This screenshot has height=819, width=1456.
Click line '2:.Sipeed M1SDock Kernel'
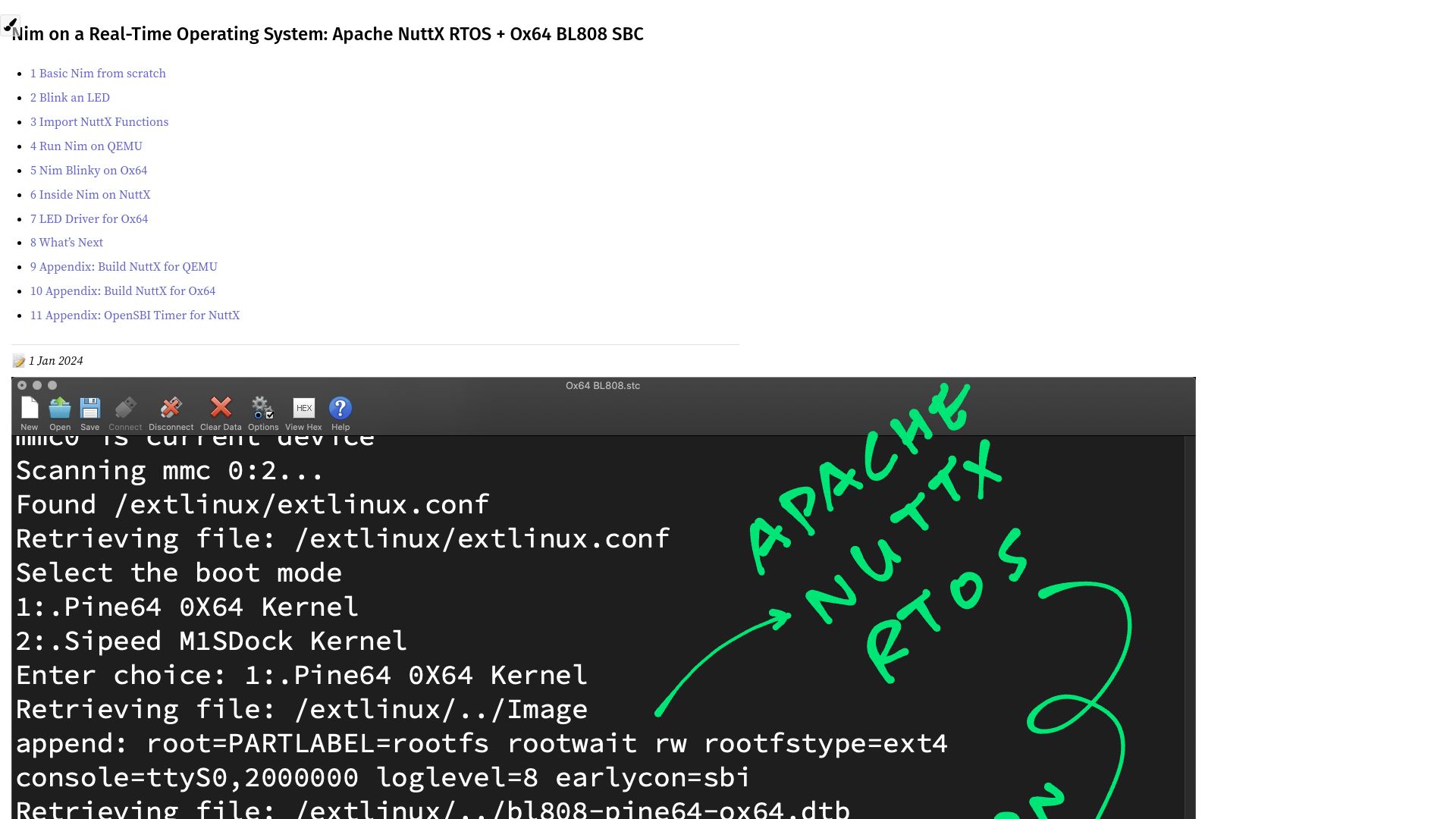[212, 642]
